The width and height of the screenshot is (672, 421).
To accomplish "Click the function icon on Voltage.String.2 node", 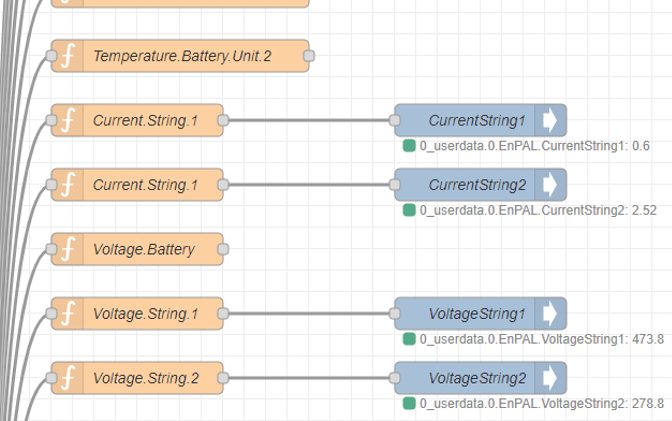I will [68, 378].
